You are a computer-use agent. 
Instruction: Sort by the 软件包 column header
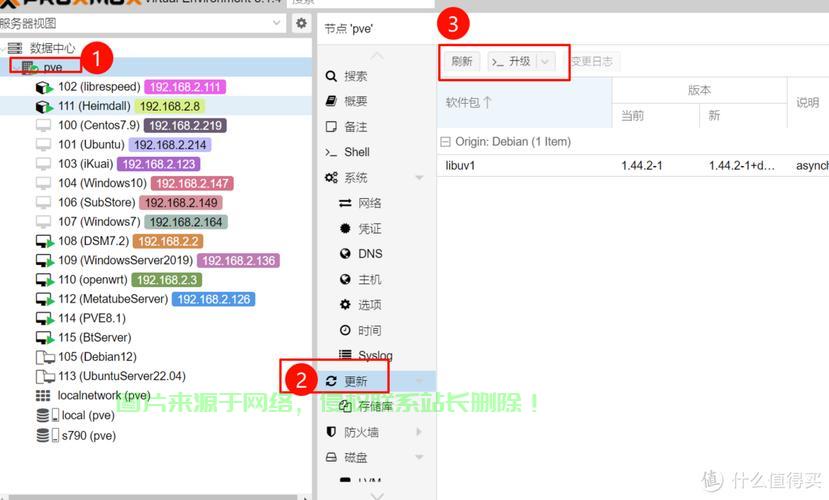469,102
